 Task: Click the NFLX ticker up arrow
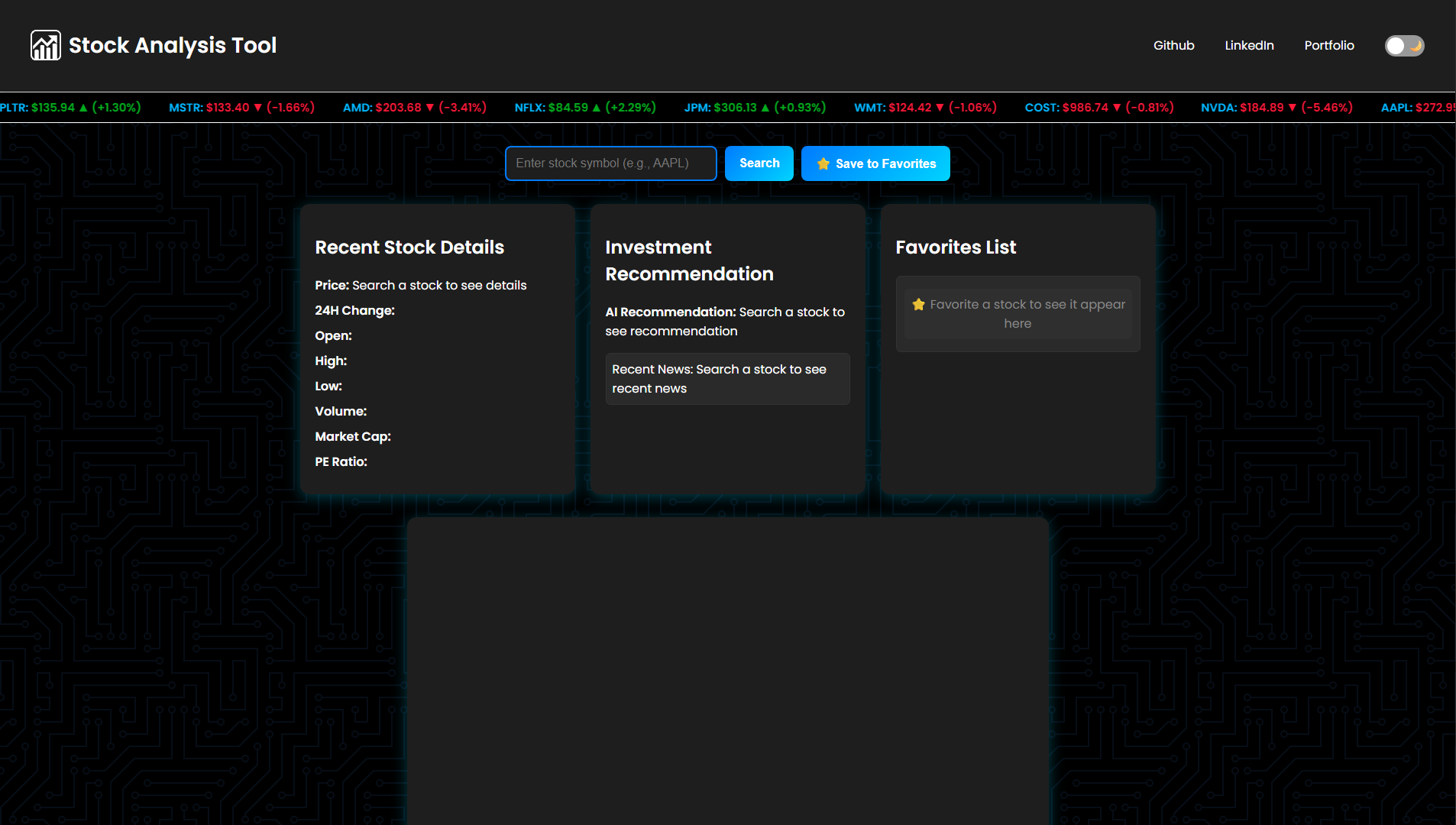tap(597, 108)
